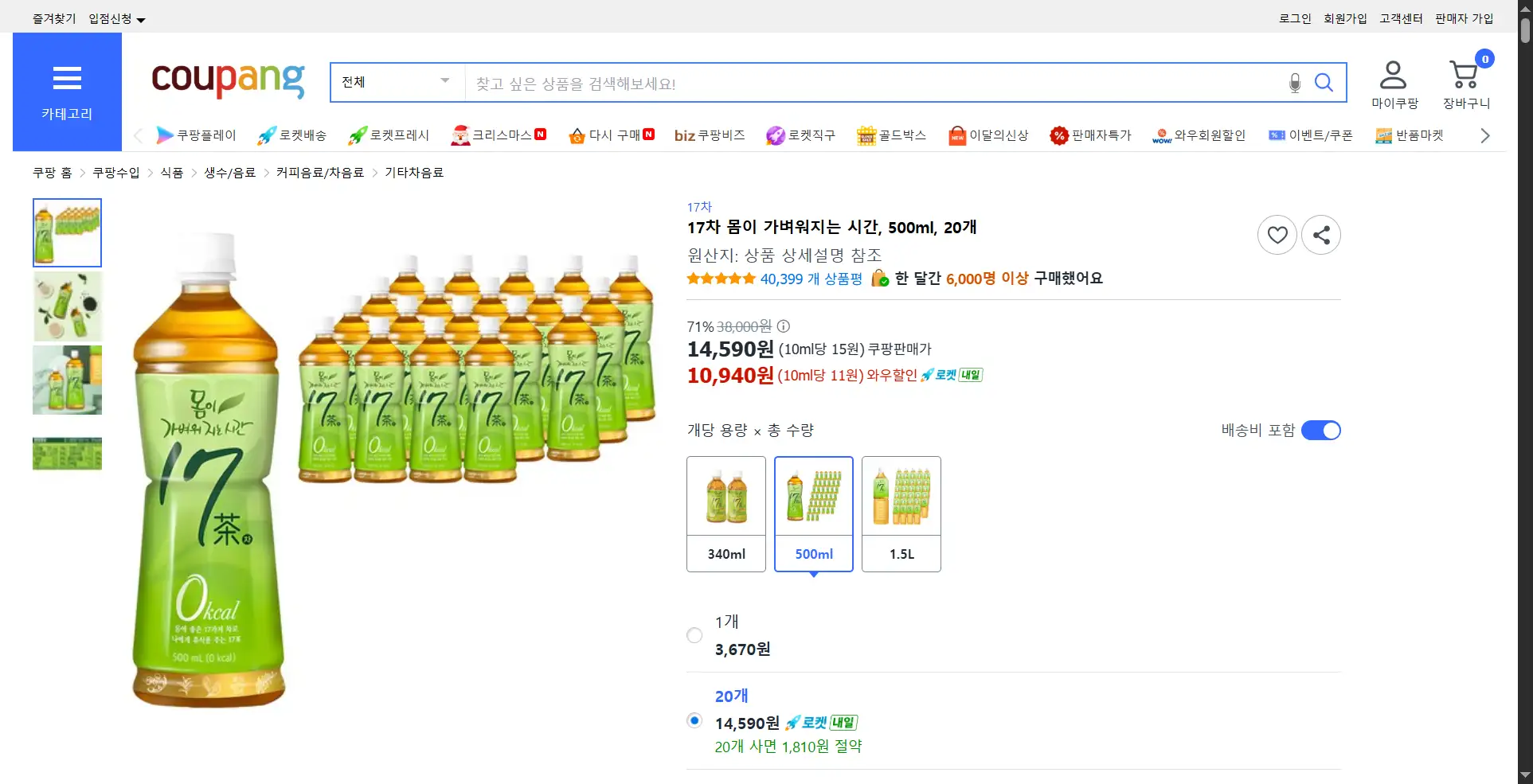Click the 로그인 link
Screen dimensions: 1533x784
point(1295,18)
